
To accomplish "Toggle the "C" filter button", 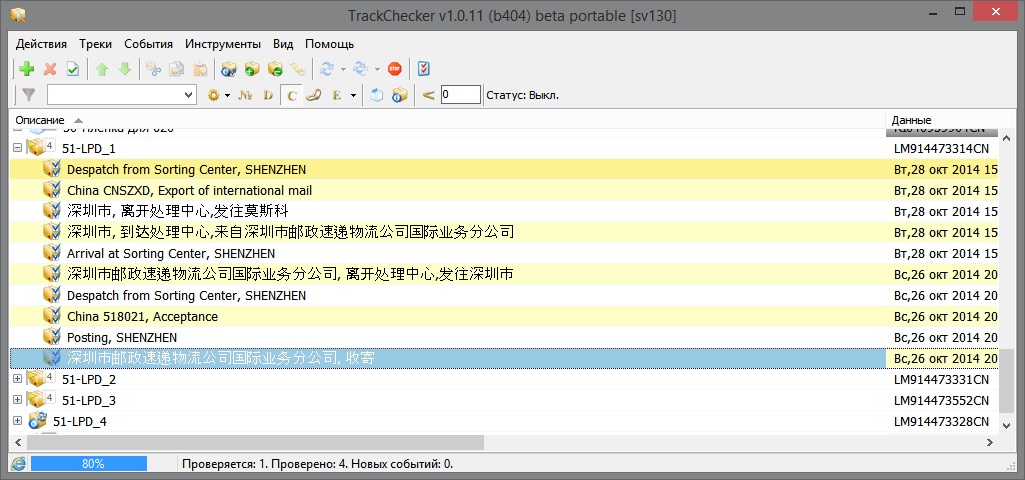I will tap(292, 95).
